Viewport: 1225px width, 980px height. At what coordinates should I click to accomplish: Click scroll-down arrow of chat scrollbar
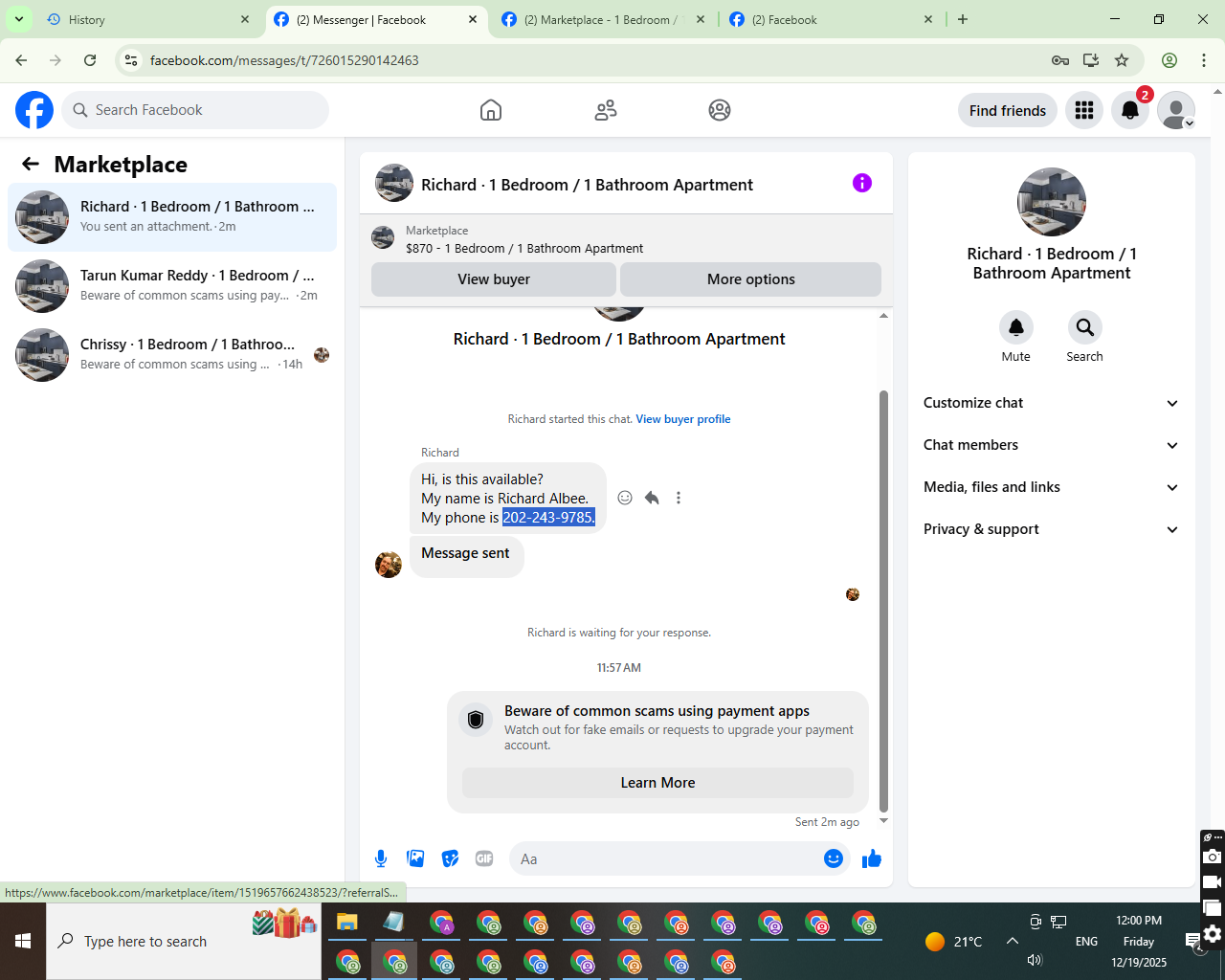tap(883, 821)
